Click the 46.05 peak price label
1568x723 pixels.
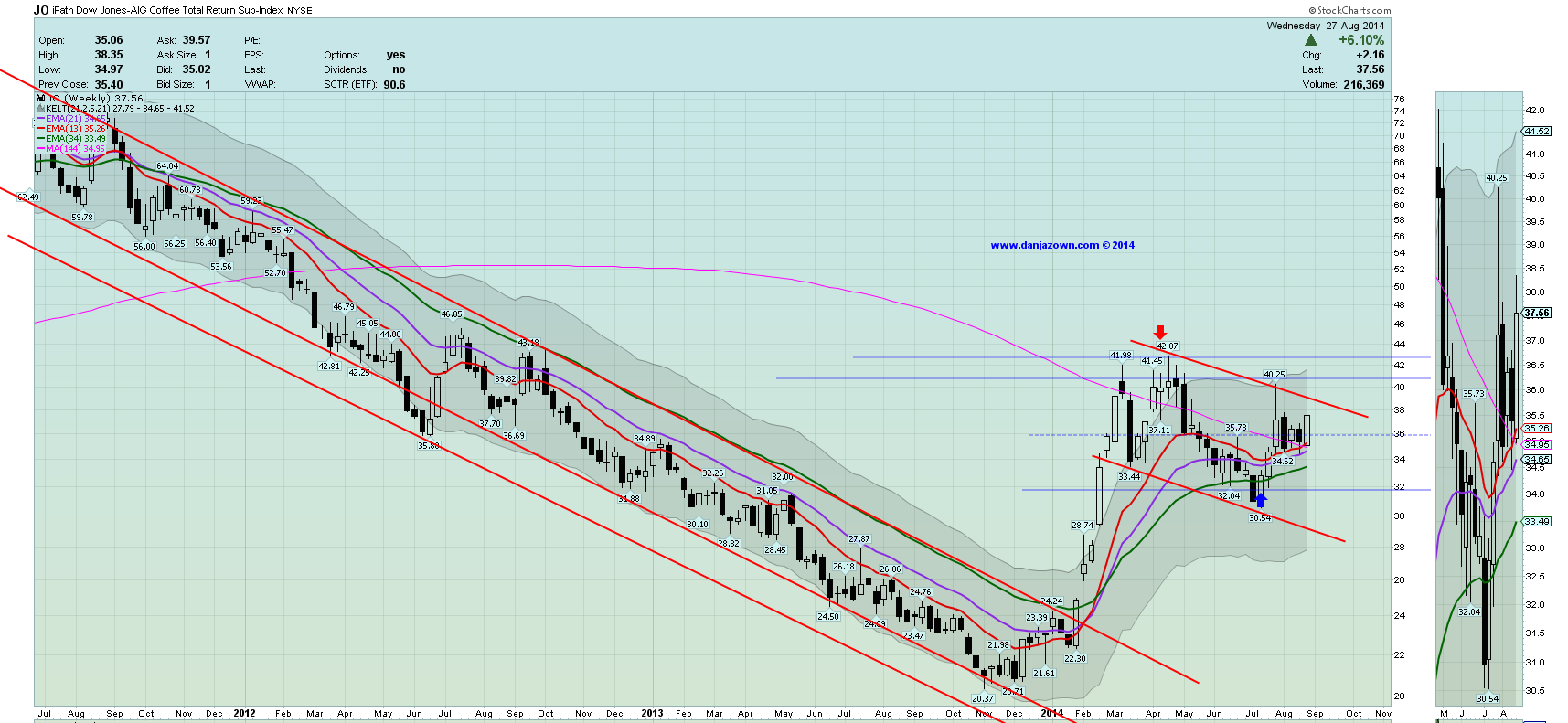tap(452, 314)
